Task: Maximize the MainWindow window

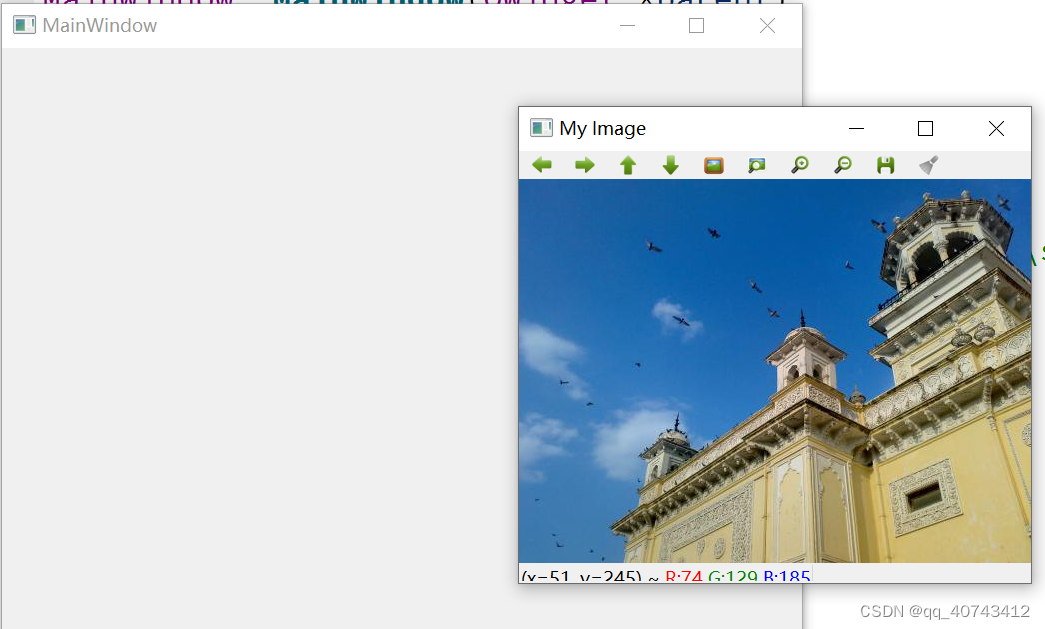Action: click(696, 25)
